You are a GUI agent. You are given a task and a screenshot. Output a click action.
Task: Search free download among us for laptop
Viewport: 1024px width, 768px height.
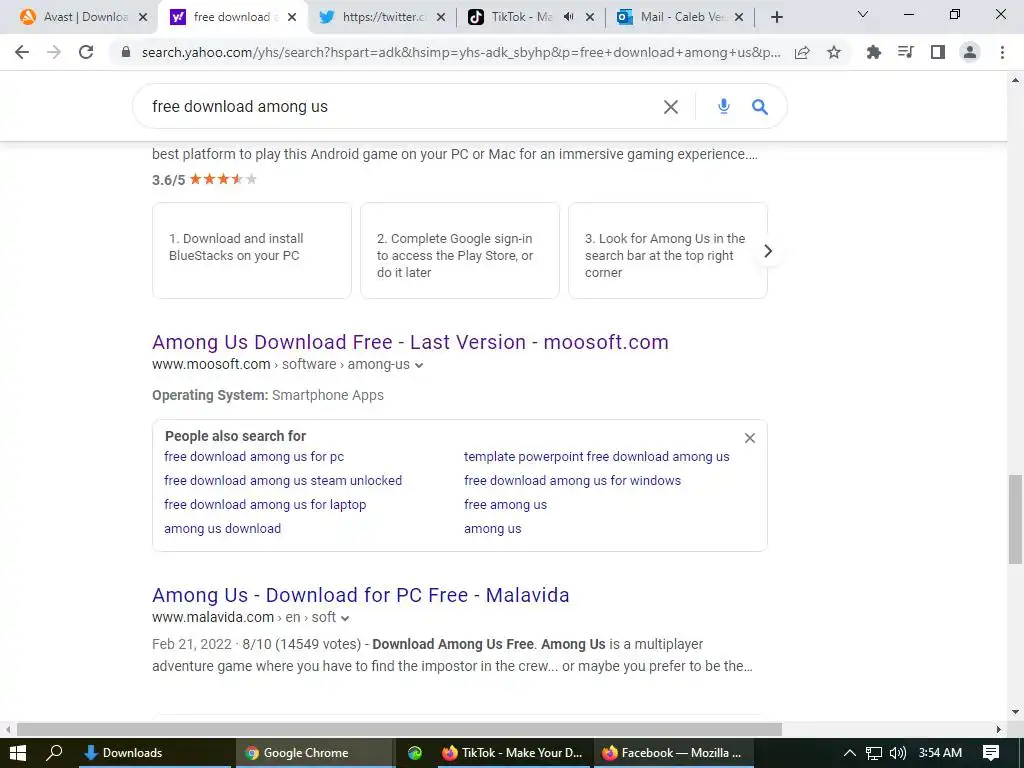pyautogui.click(x=265, y=505)
